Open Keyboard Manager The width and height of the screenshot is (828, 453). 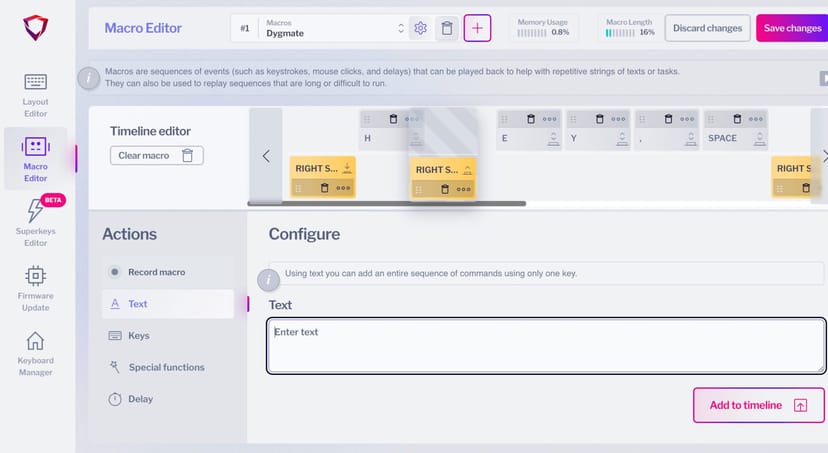tap(35, 350)
